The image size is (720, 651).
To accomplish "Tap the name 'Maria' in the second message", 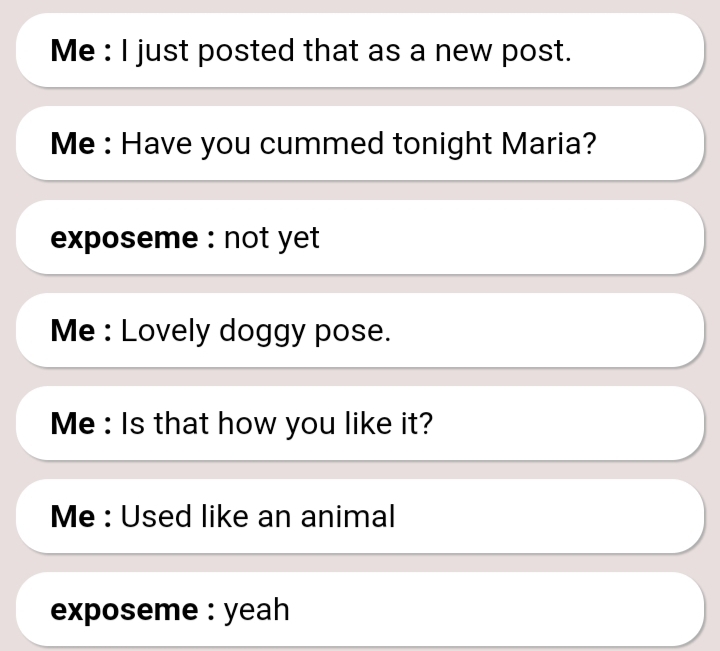I will tap(548, 144).
